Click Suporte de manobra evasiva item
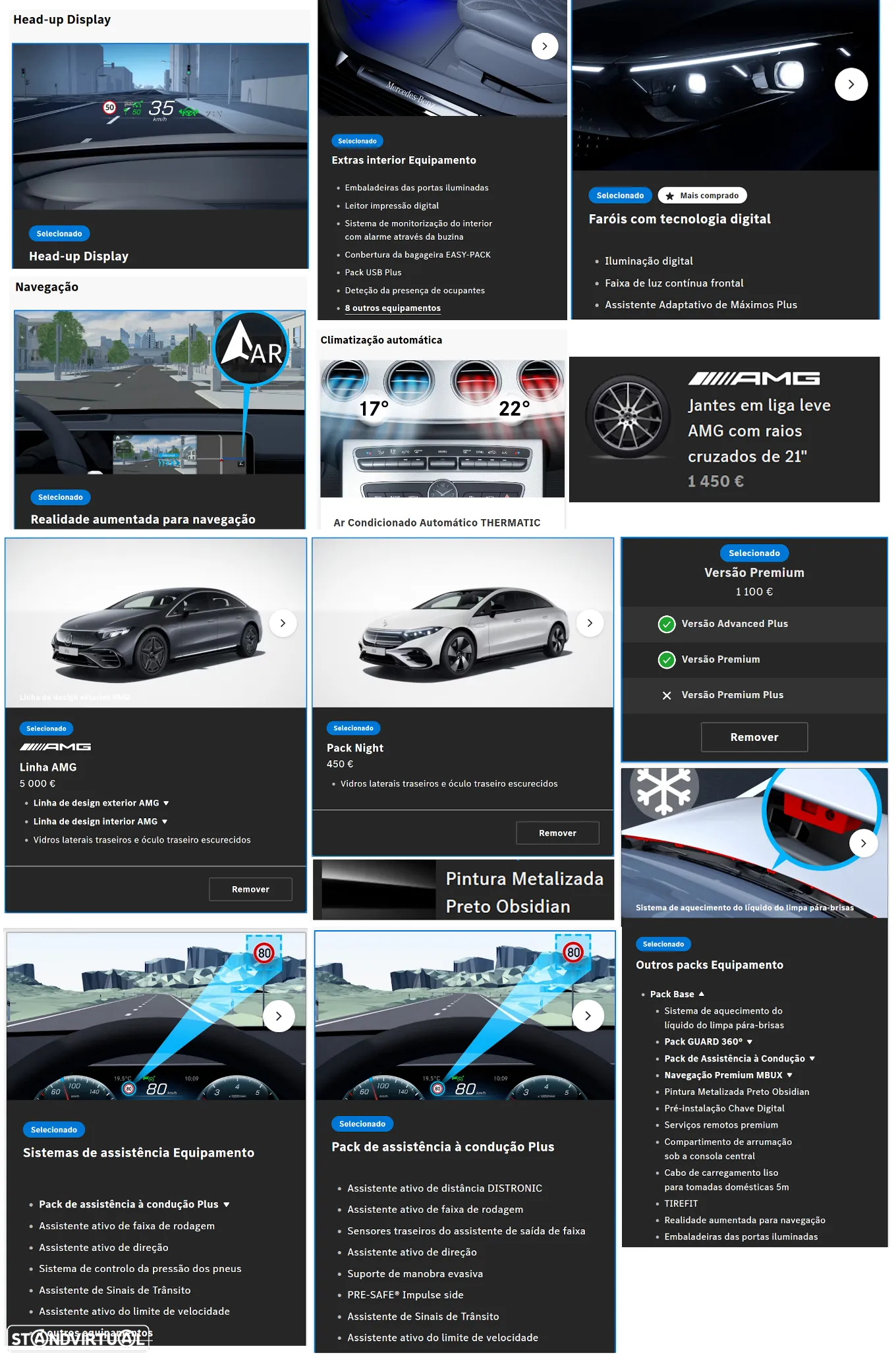 (415, 1274)
